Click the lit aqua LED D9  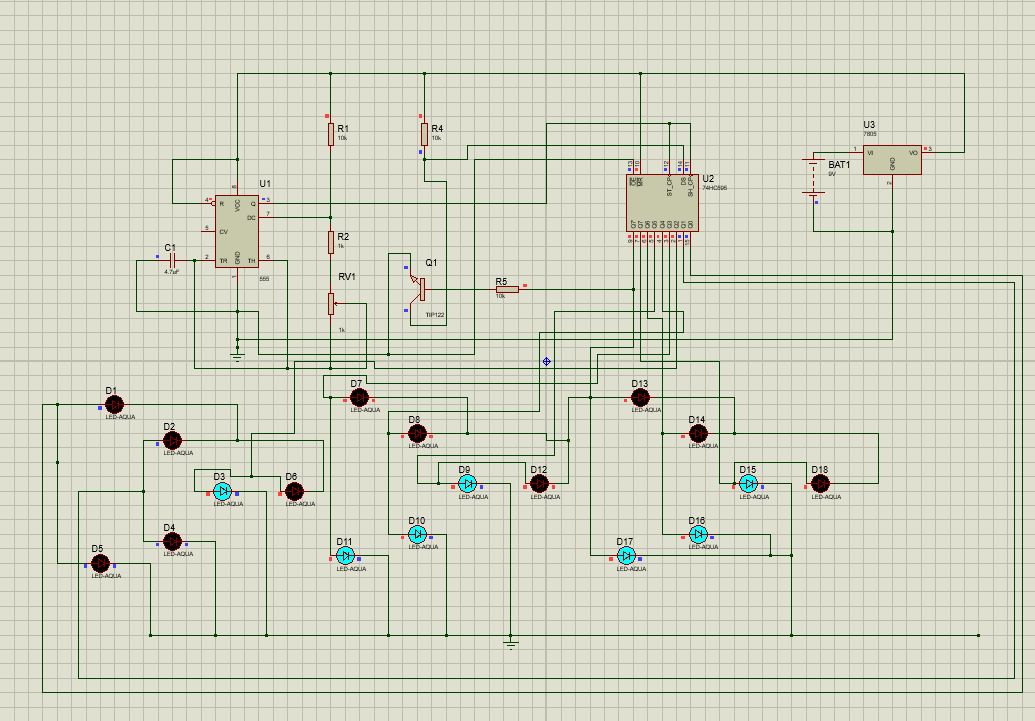(x=467, y=484)
